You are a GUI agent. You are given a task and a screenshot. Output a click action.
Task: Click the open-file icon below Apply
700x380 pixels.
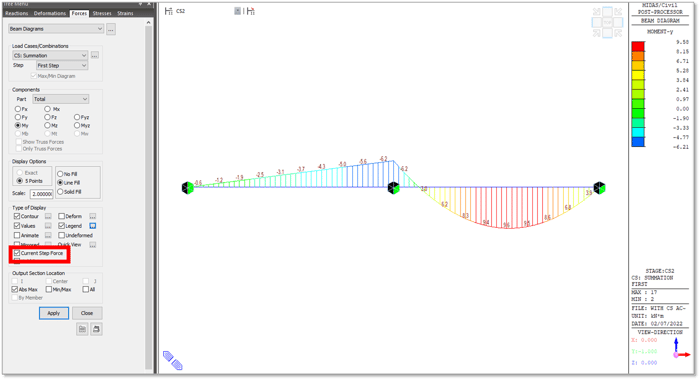coord(82,330)
